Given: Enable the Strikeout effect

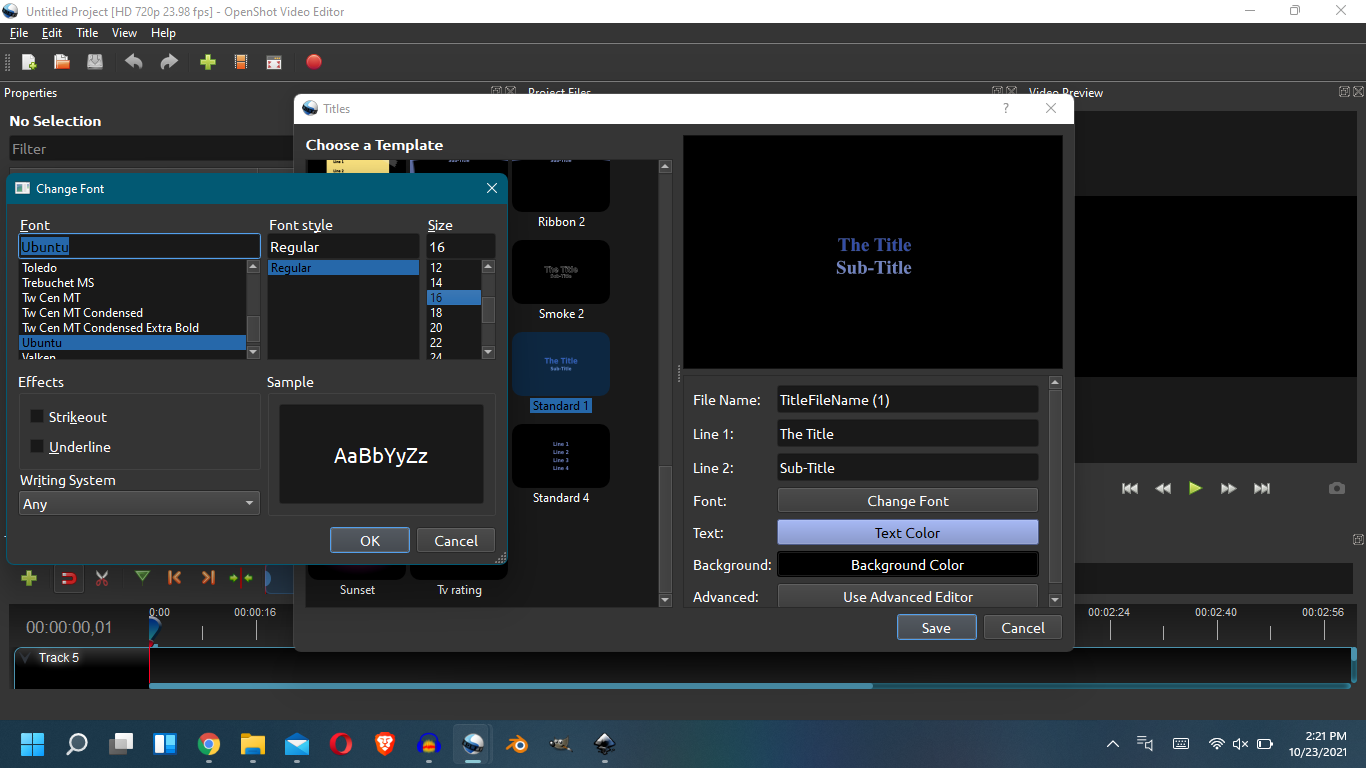Looking at the screenshot, I should (37, 416).
